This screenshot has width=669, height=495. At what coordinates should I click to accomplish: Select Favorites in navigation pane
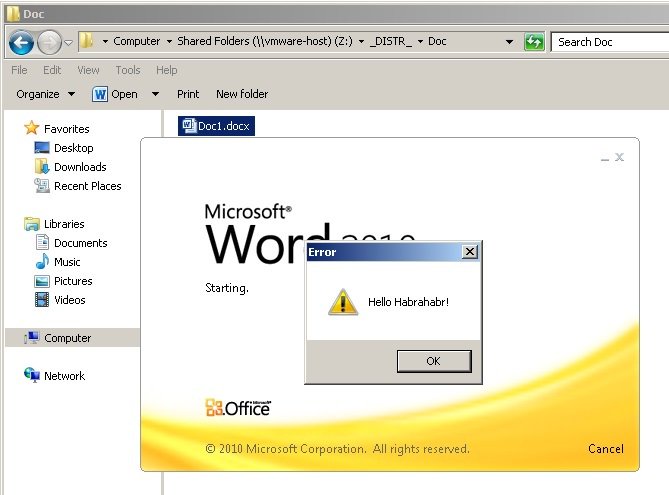coord(67,129)
